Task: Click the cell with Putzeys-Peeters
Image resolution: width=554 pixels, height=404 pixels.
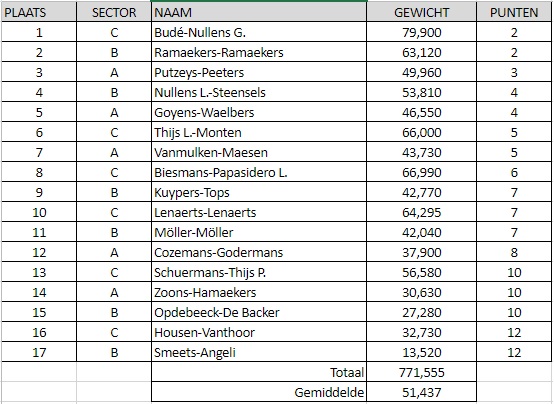Action: [x=259, y=72]
